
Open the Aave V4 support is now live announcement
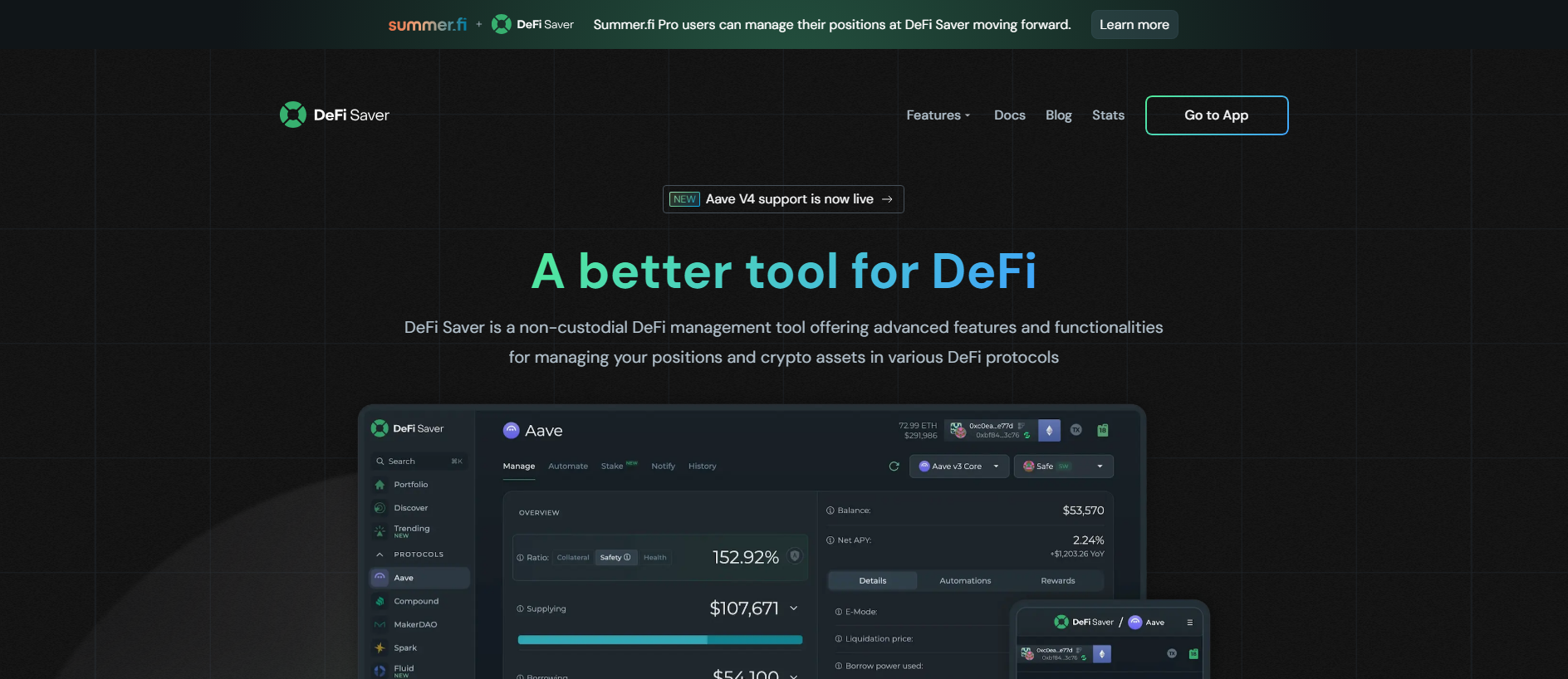783,199
